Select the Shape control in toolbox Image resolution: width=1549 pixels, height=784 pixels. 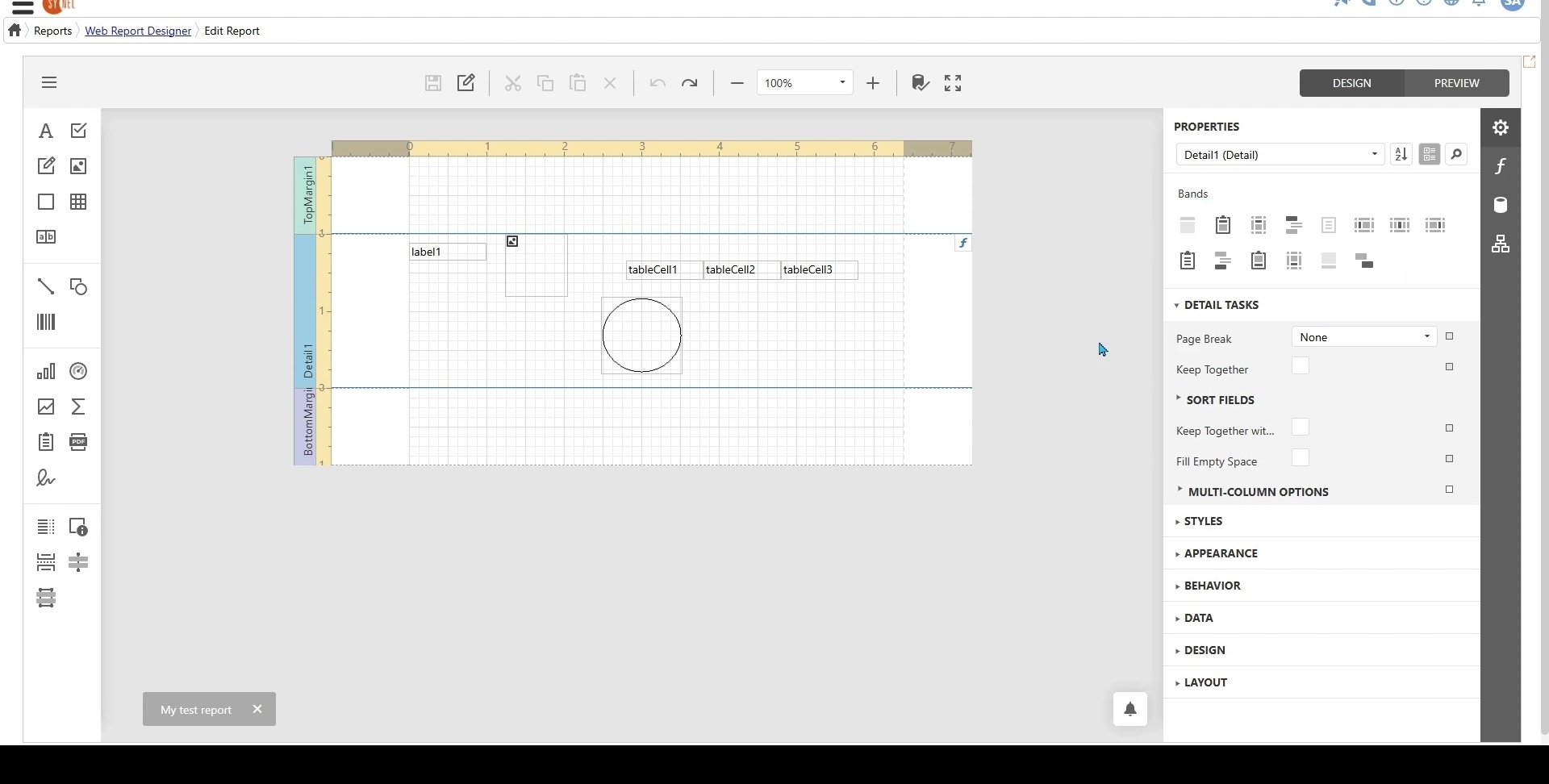click(x=78, y=286)
